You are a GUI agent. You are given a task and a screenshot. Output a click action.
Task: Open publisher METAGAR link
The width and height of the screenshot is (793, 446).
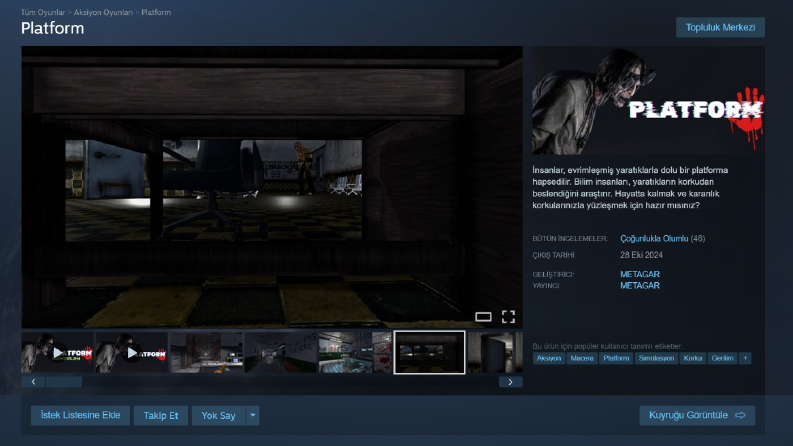[x=640, y=286]
